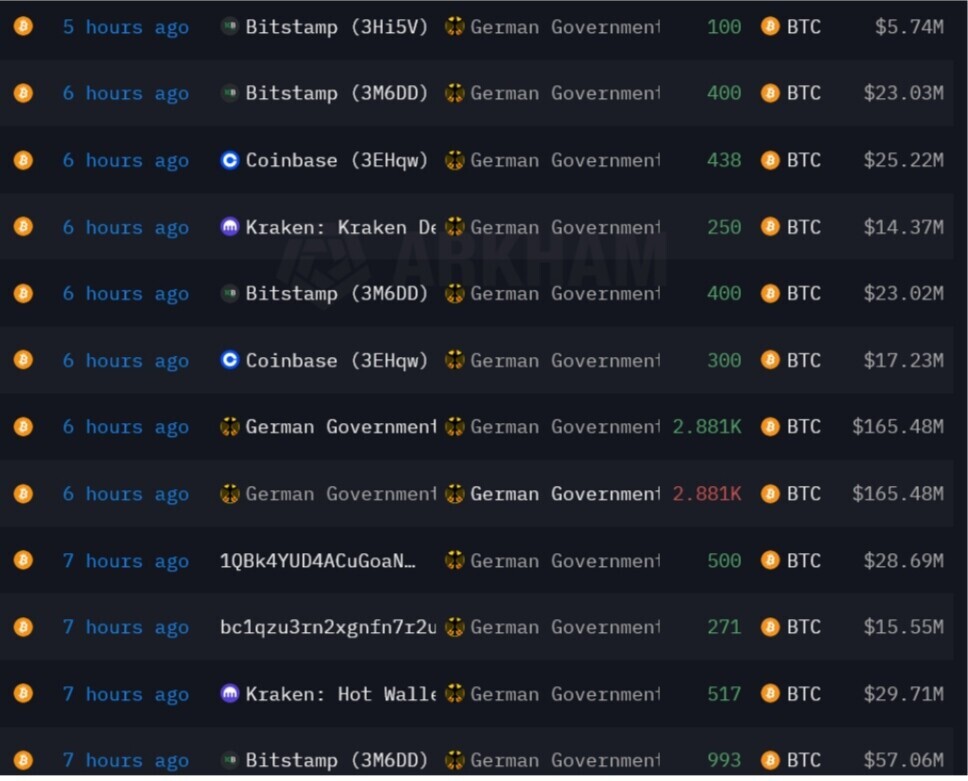Image resolution: width=968 pixels, height=781 pixels.
Task: Open German Government sender in green 2.881K row
Action: click(x=341, y=427)
